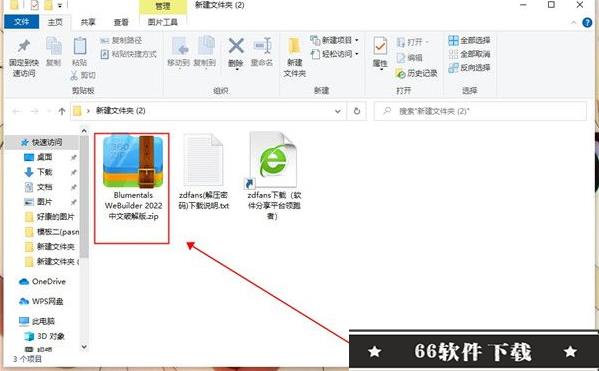This screenshot has width=599, height=371.
Task: Click the 删除 red X icon
Action: pos(236,46)
